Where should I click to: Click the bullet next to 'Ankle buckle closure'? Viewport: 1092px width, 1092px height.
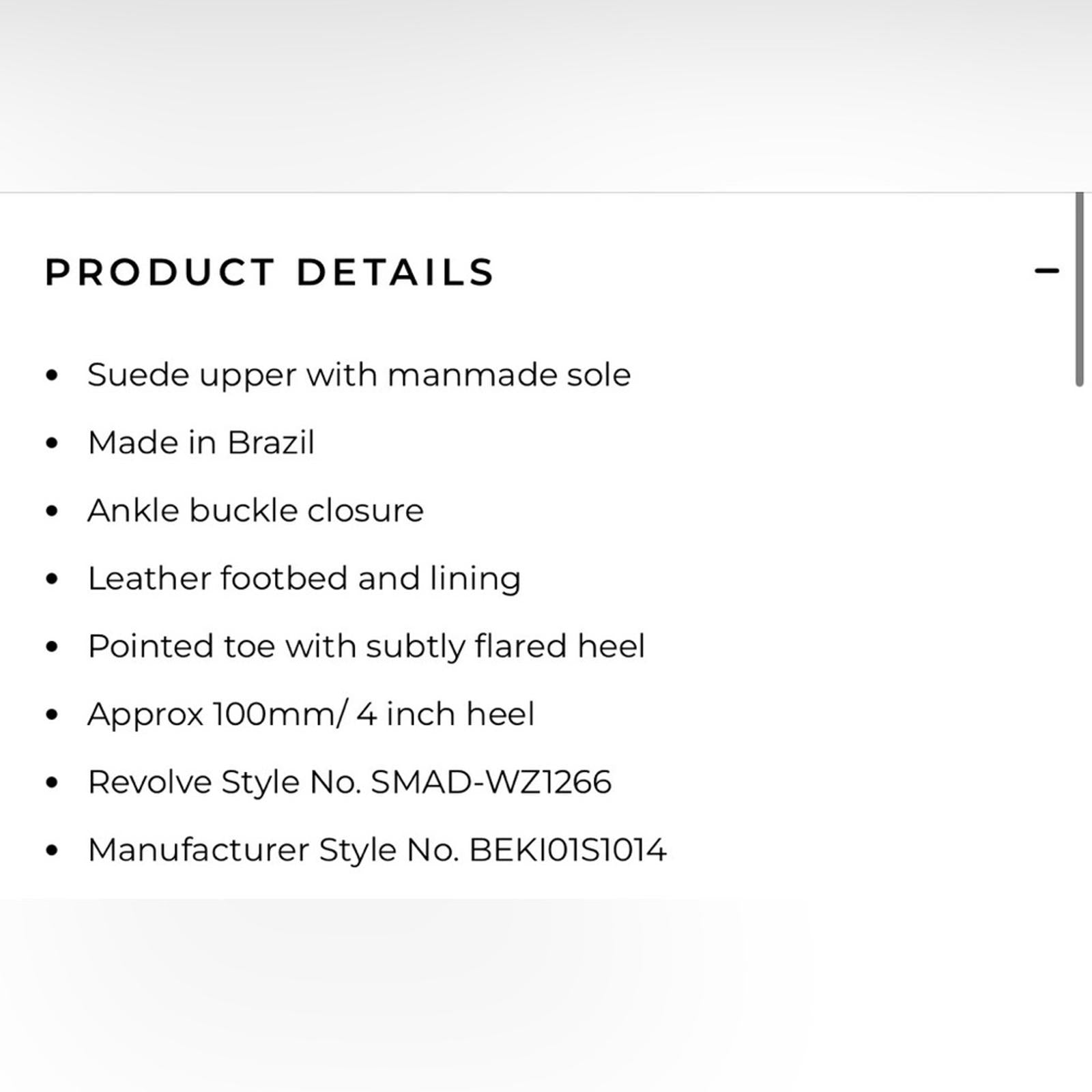tap(52, 511)
